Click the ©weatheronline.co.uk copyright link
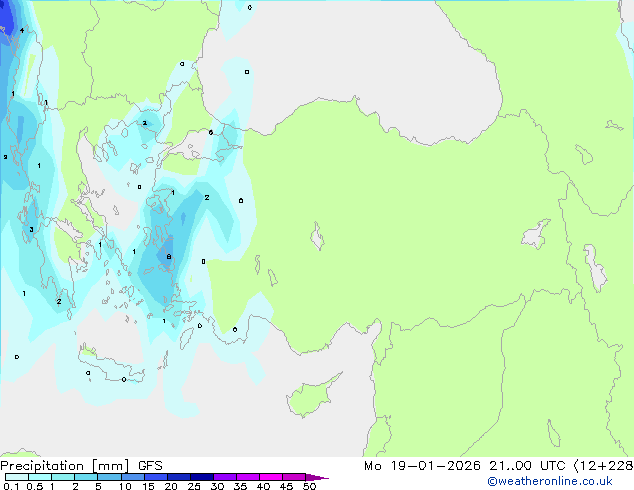 pos(549,481)
